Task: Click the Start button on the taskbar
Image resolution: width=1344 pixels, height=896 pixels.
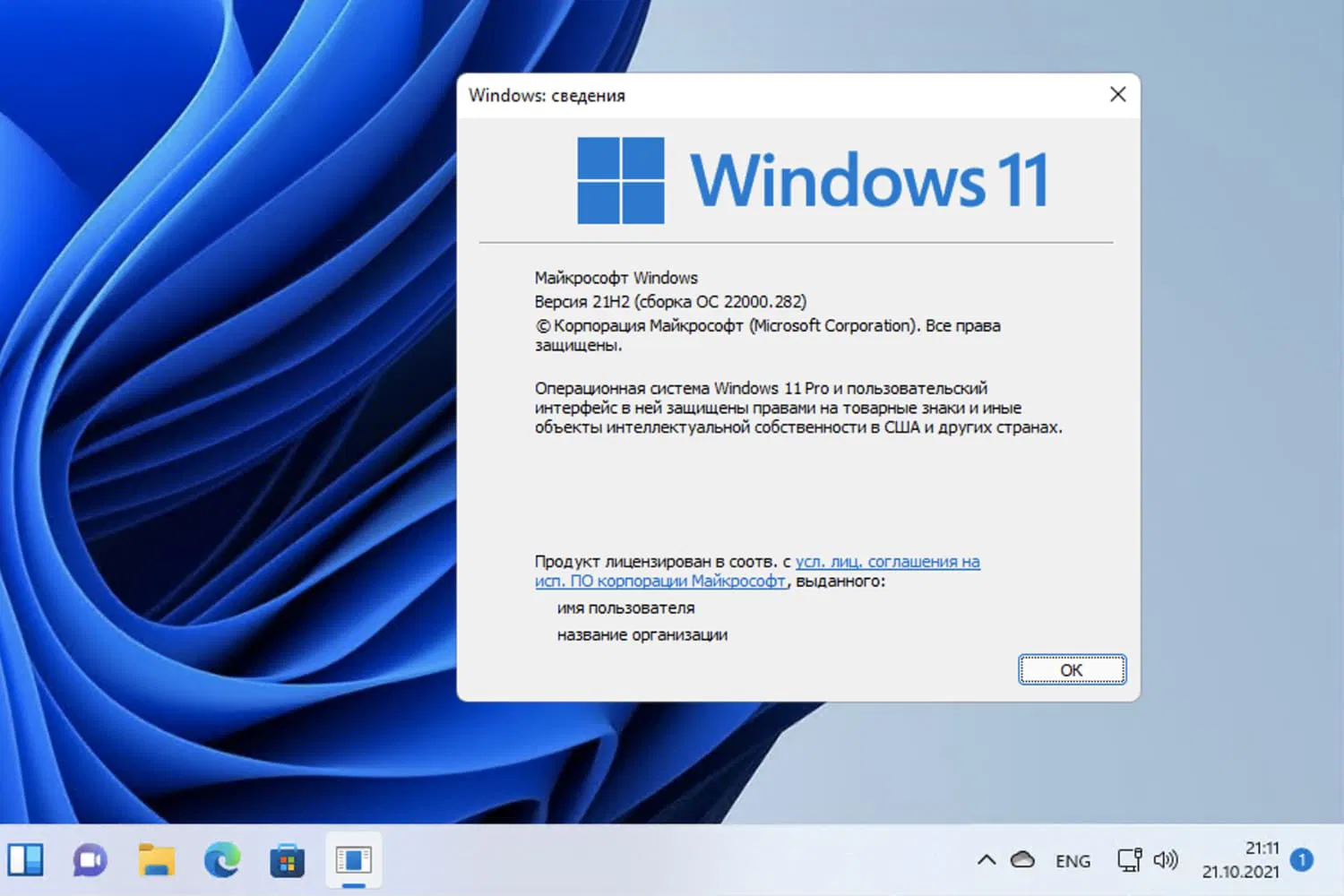Action: [x=27, y=860]
